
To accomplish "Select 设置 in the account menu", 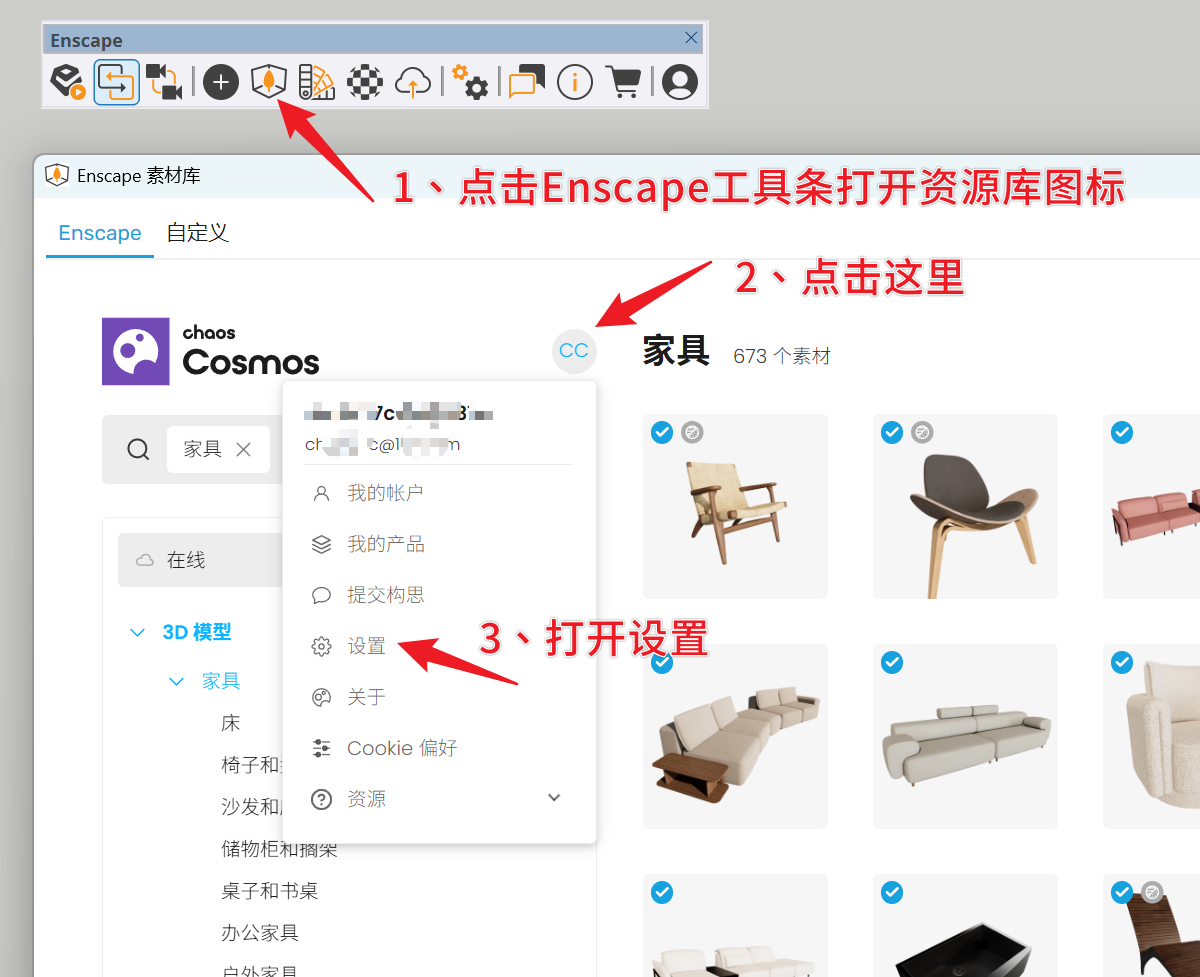I will [x=366, y=646].
